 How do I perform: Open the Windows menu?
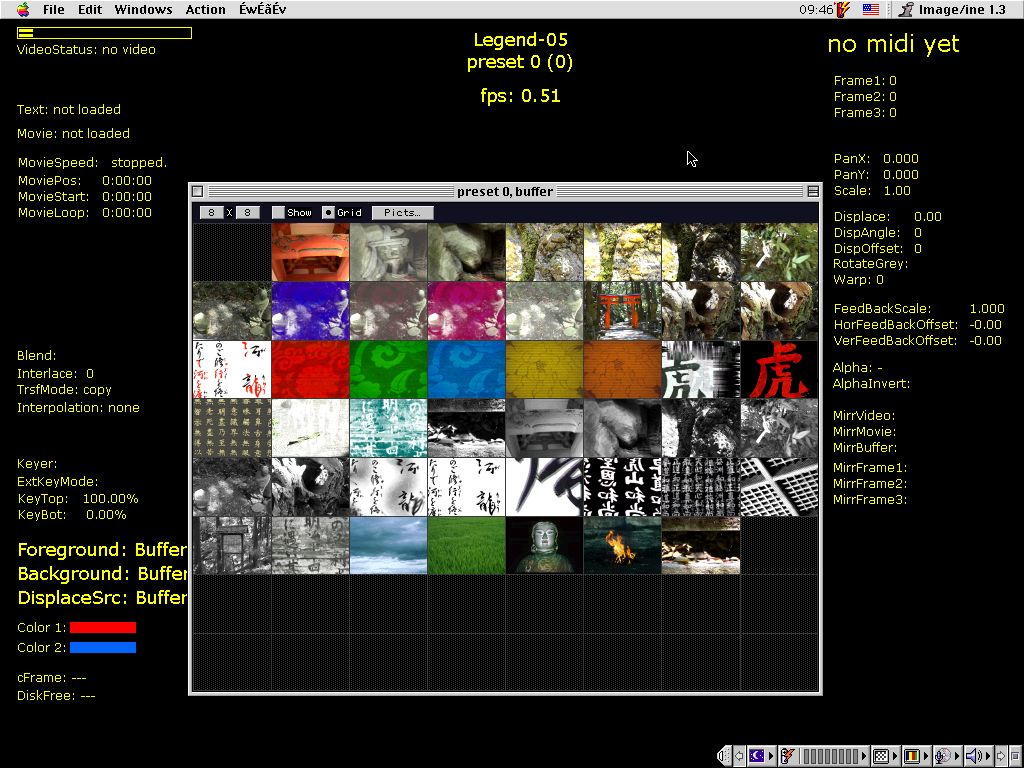point(143,9)
